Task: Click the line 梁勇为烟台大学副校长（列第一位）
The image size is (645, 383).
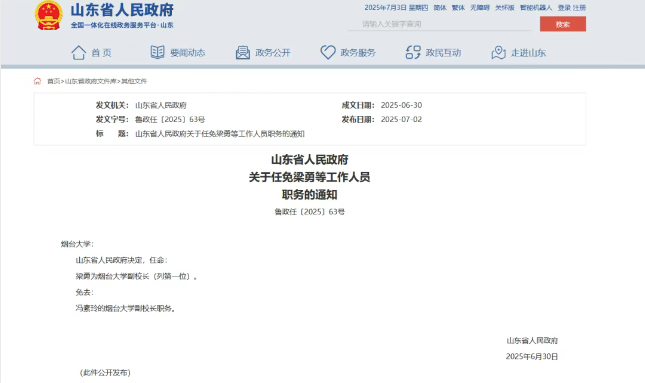Action: point(136,276)
